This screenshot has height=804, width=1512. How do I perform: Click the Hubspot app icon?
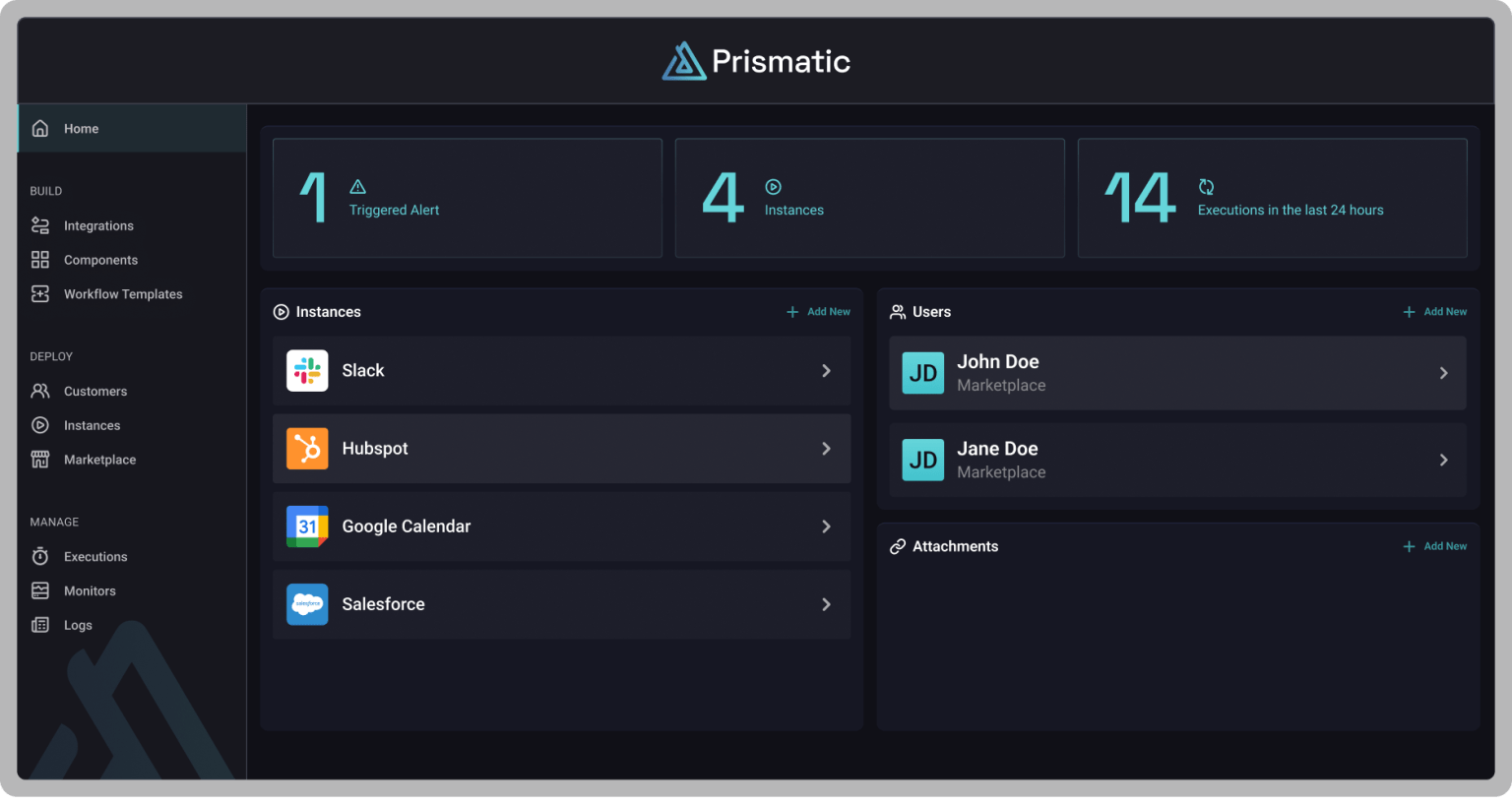(307, 449)
